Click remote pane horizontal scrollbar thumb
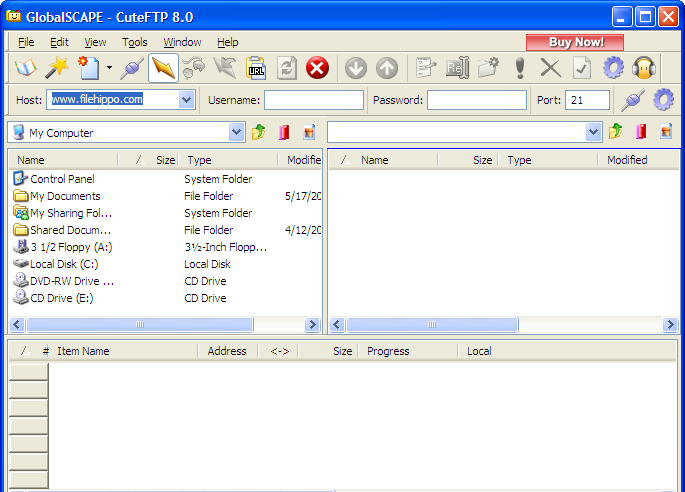This screenshot has height=492, width=685. (x=432, y=324)
